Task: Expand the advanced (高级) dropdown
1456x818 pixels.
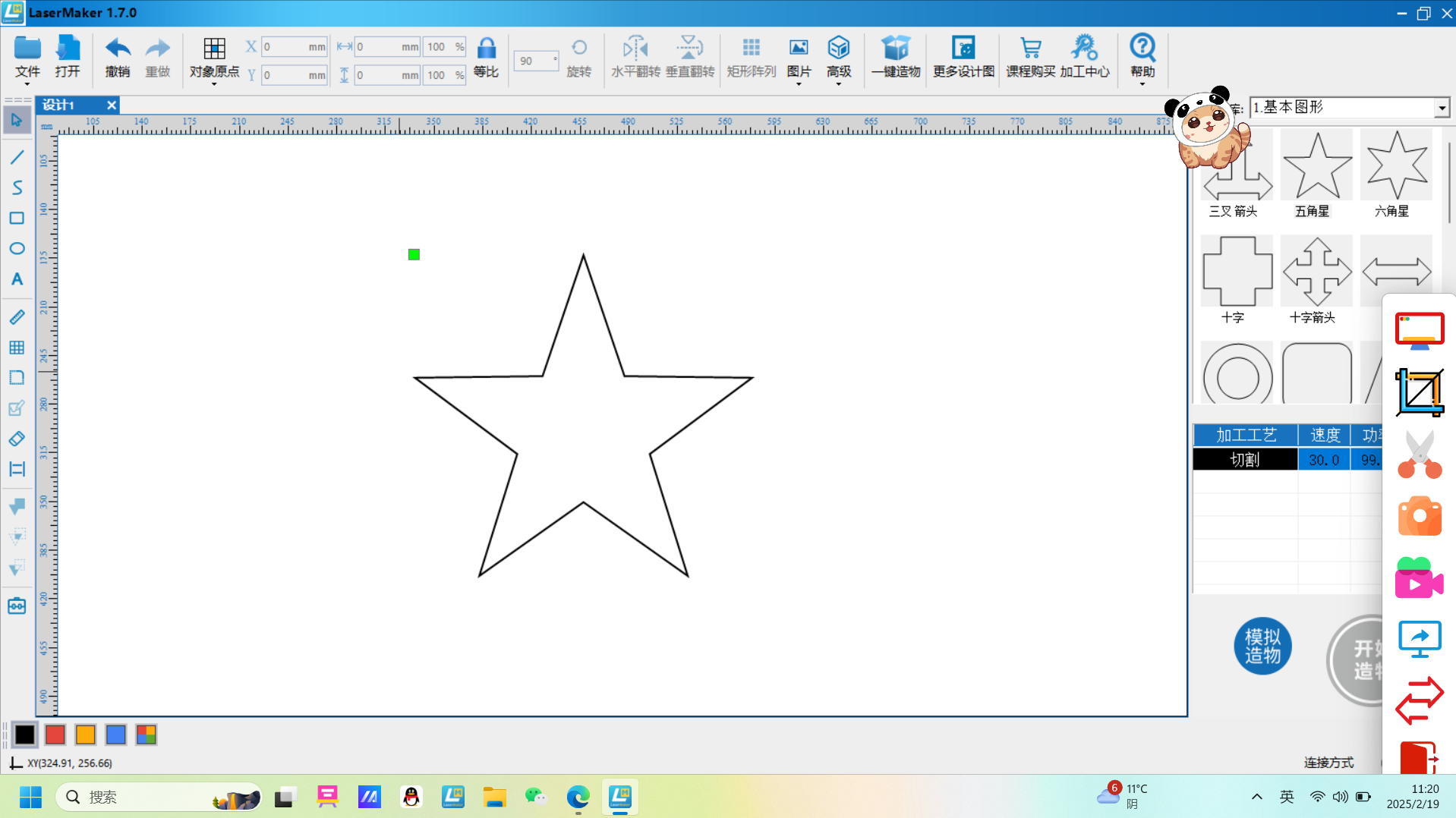Action: [x=838, y=58]
